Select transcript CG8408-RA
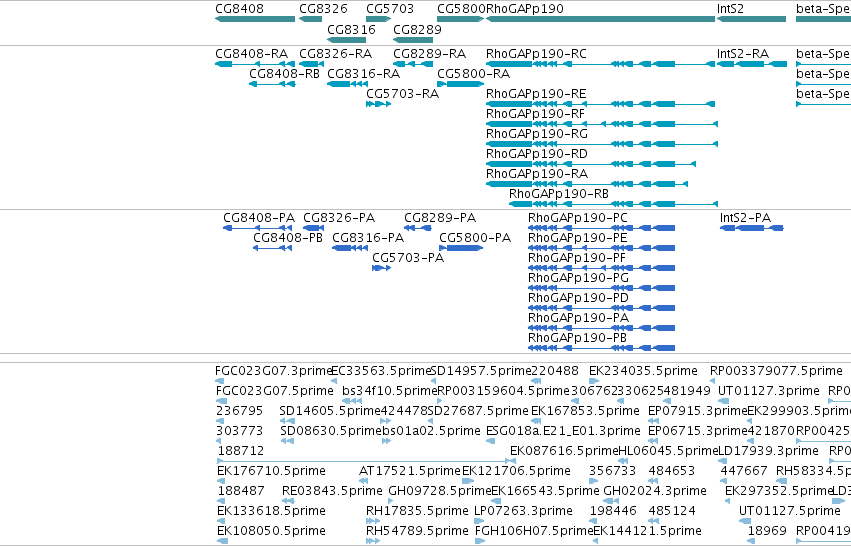Viewport: 851px width, 546px height. 255,64
